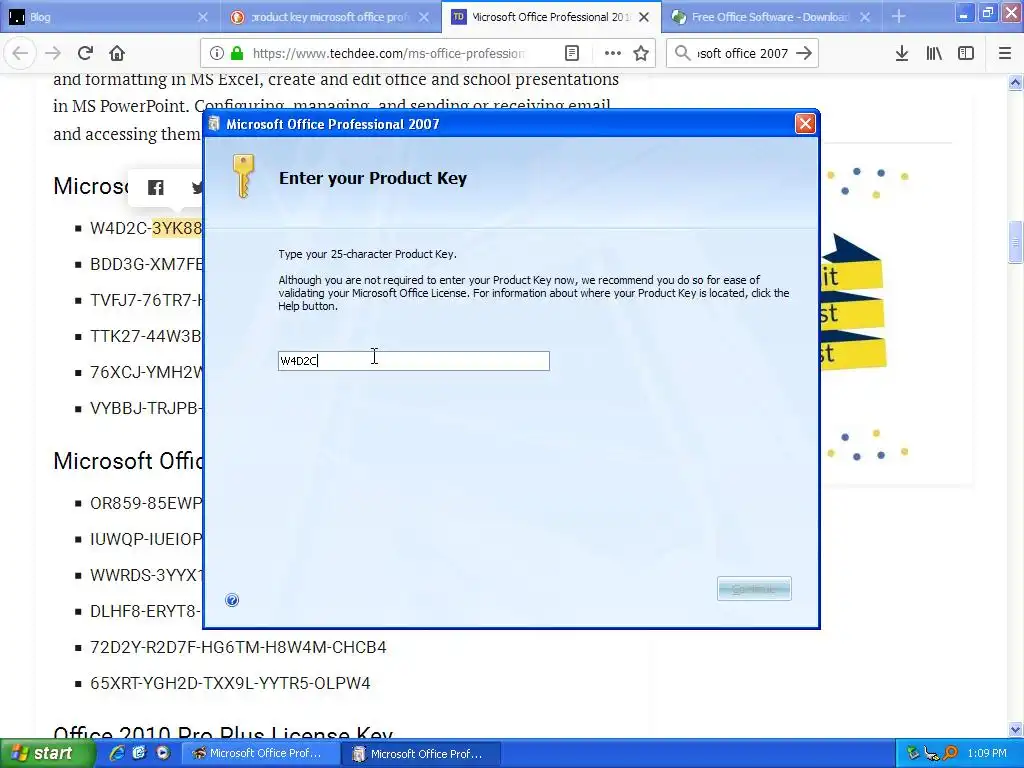Open the tray magnifier icon
Image resolution: width=1024 pixels, height=768 pixels.
(x=950, y=754)
